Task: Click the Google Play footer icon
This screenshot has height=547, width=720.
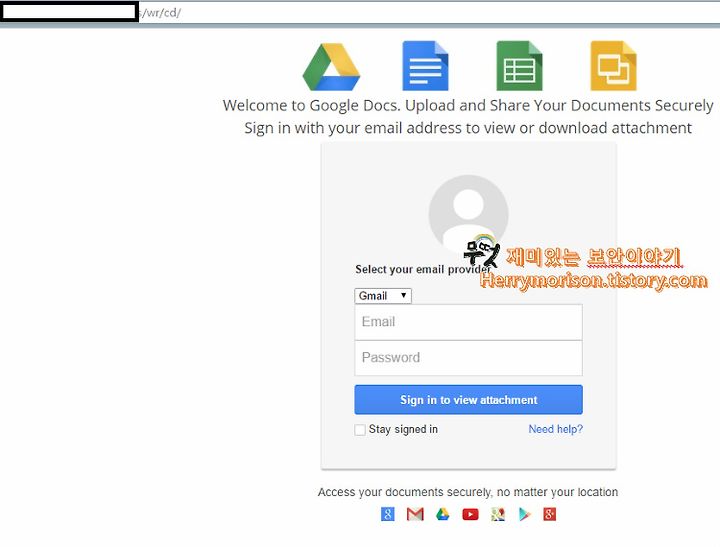Action: tap(524, 514)
